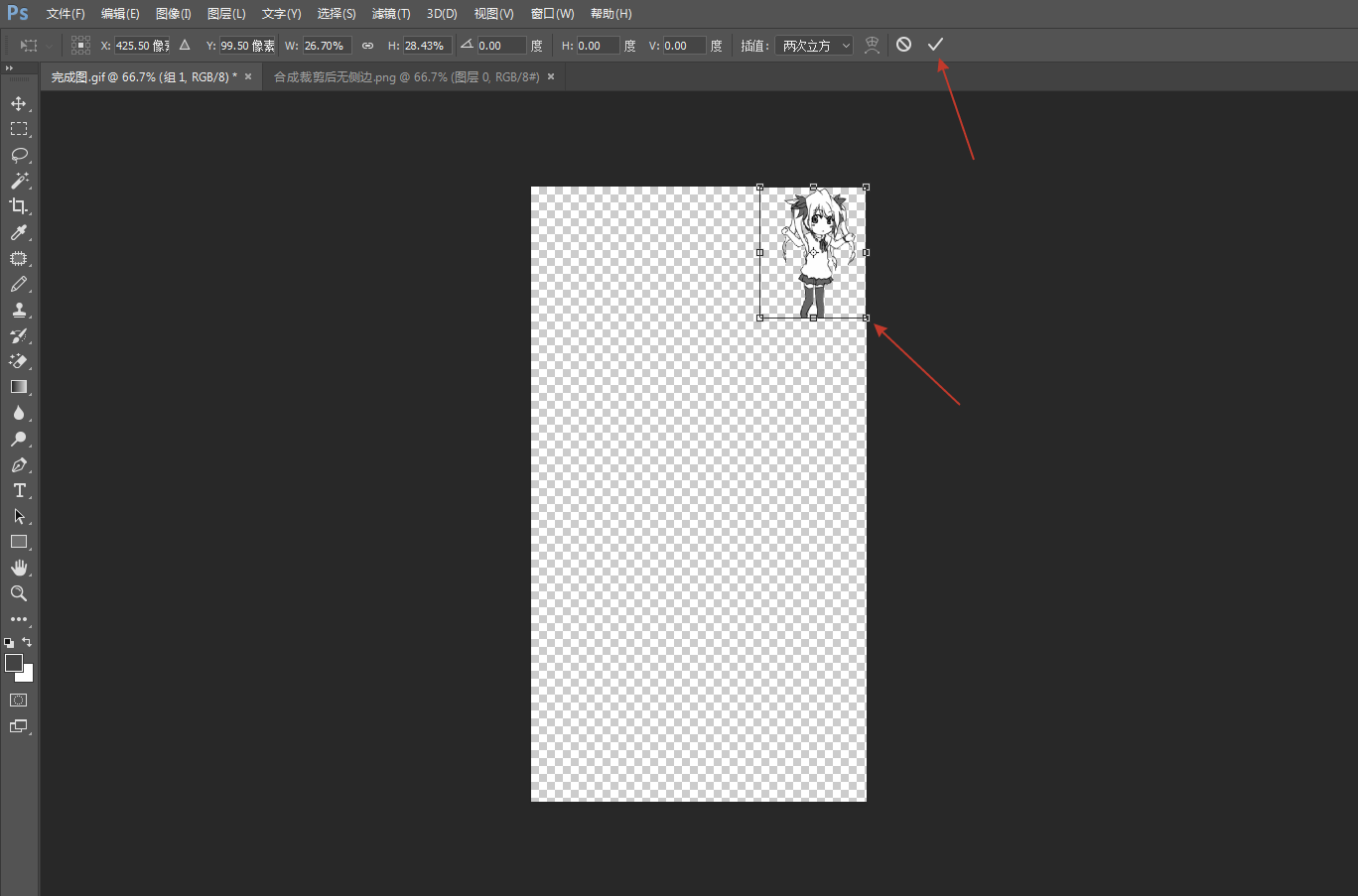
Task: Open the interpolation dropdown 两次立方
Action: (814, 46)
